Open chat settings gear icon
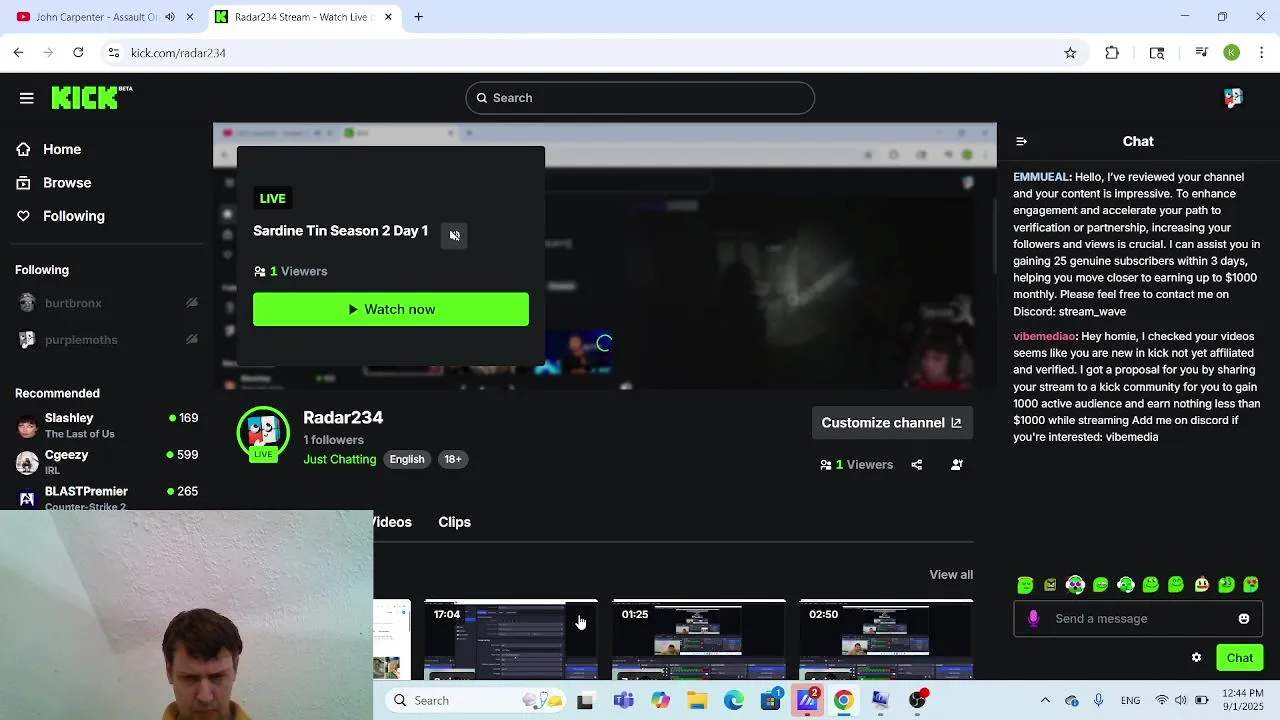Screen dimensions: 1280x720 tap(1196, 657)
